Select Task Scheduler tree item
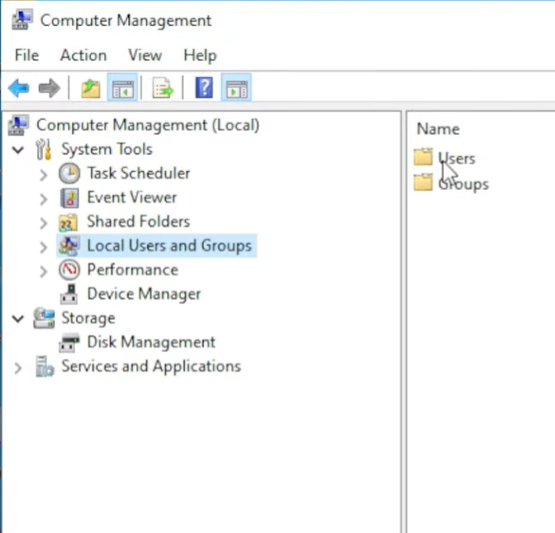Image resolution: width=555 pixels, height=533 pixels. [x=139, y=173]
